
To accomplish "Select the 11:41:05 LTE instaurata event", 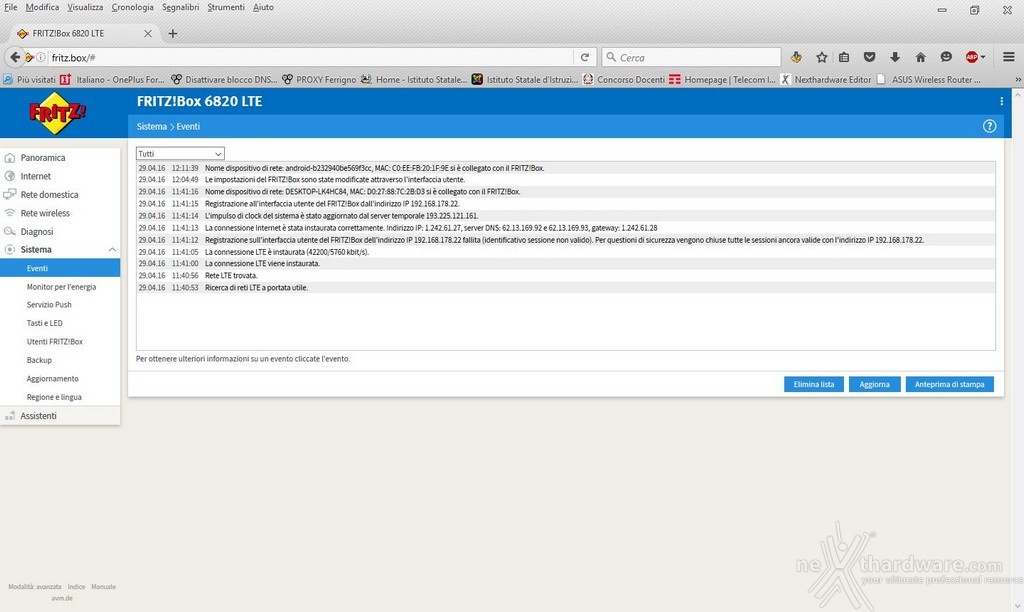I will tap(566, 251).
